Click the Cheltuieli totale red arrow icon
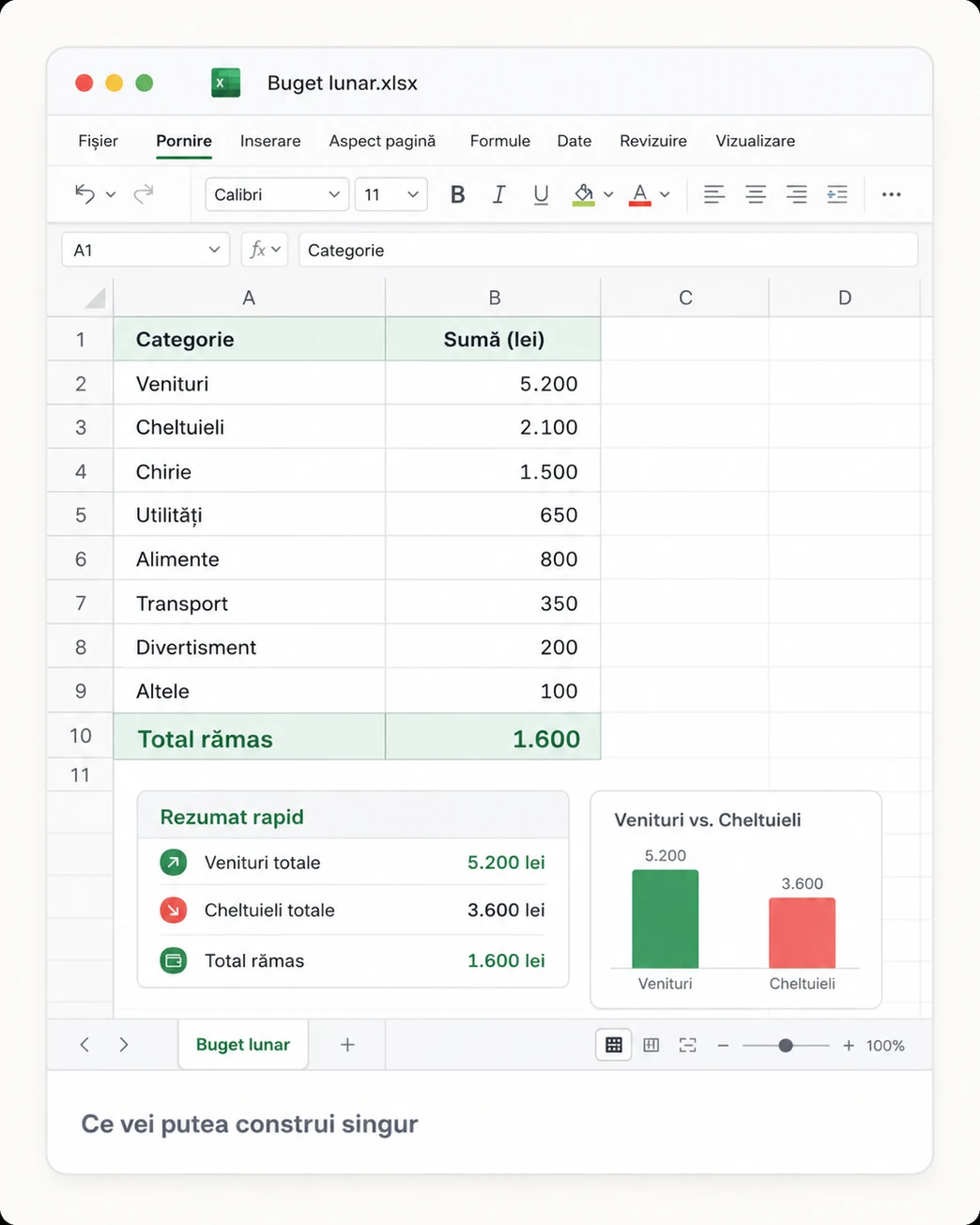 point(174,910)
